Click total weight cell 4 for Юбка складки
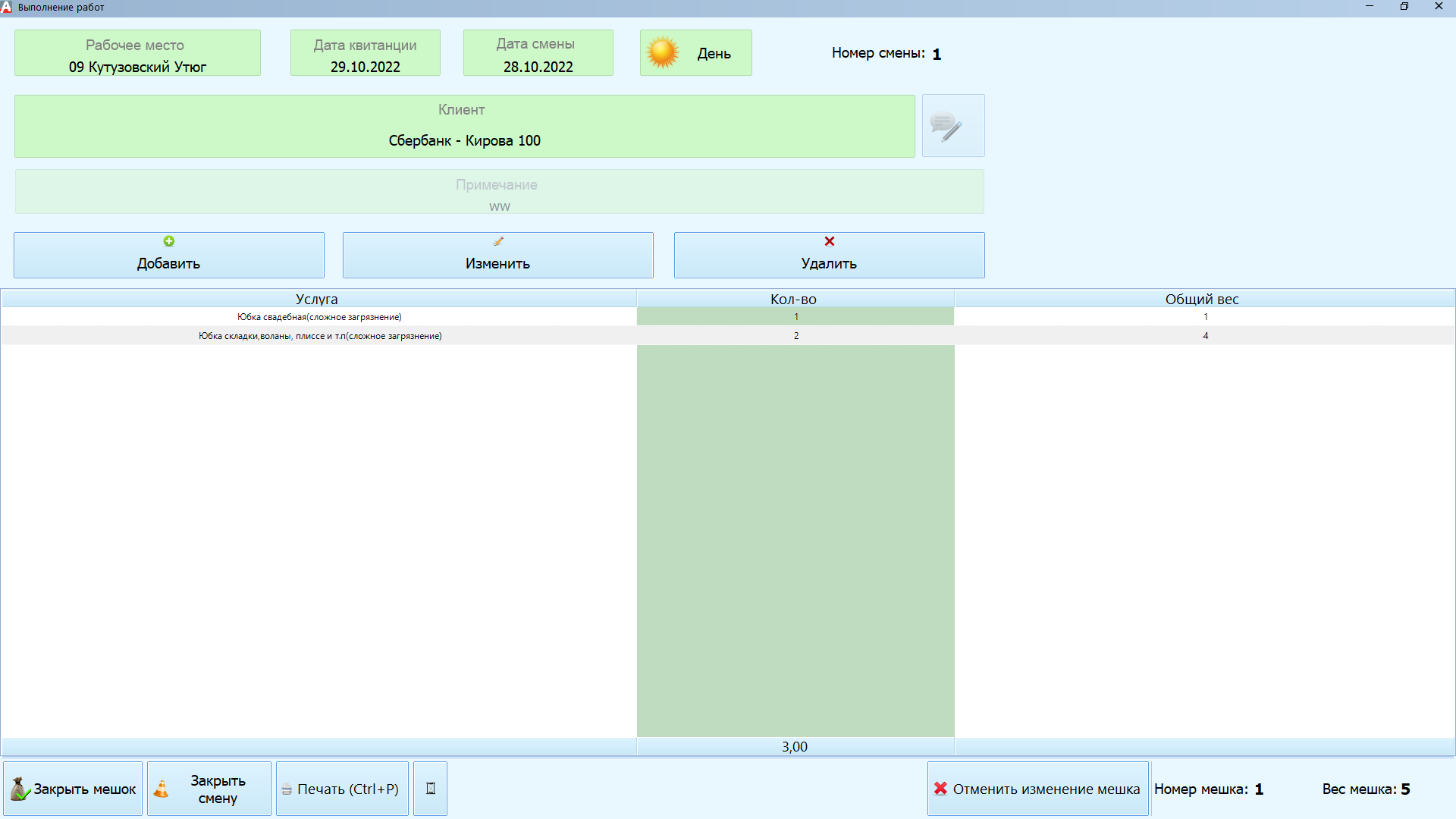The image size is (1456, 819). tap(1205, 336)
